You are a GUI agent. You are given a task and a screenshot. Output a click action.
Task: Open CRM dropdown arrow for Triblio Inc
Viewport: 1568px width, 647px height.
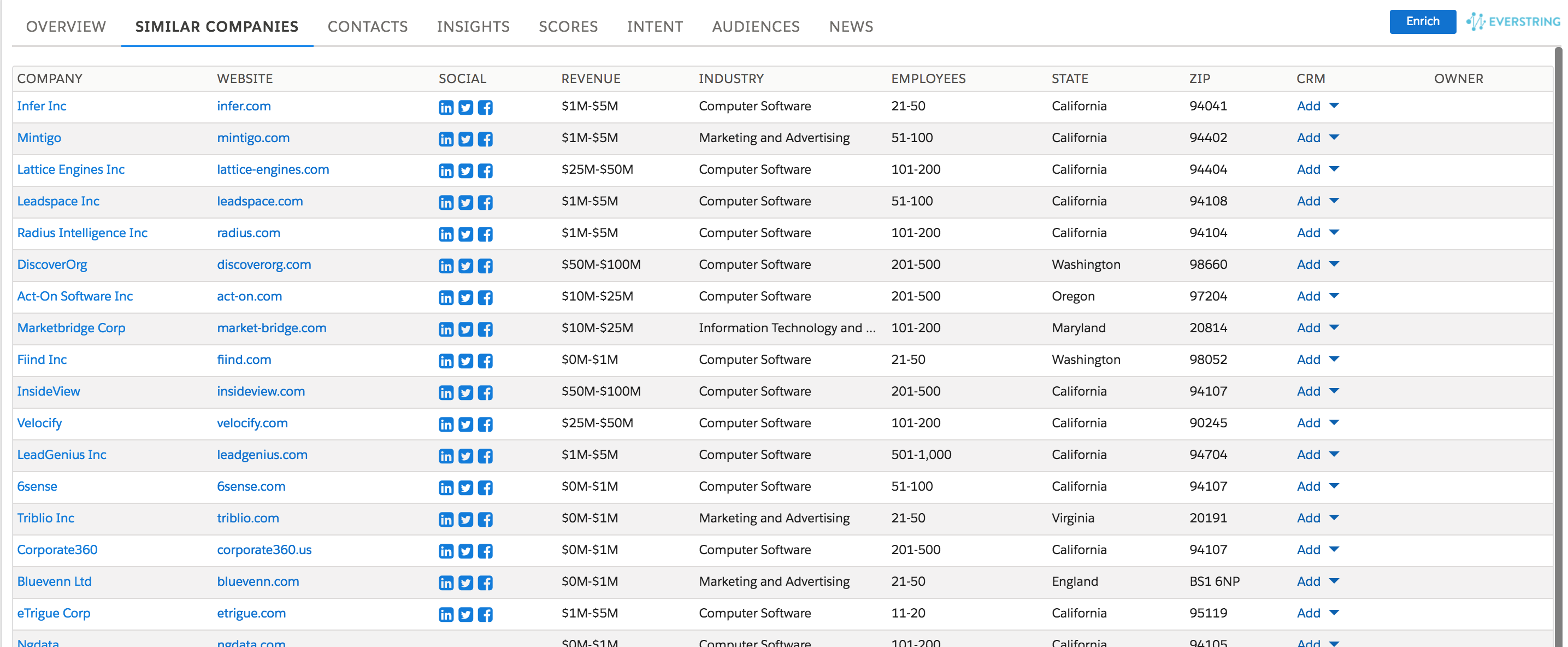[x=1334, y=518]
